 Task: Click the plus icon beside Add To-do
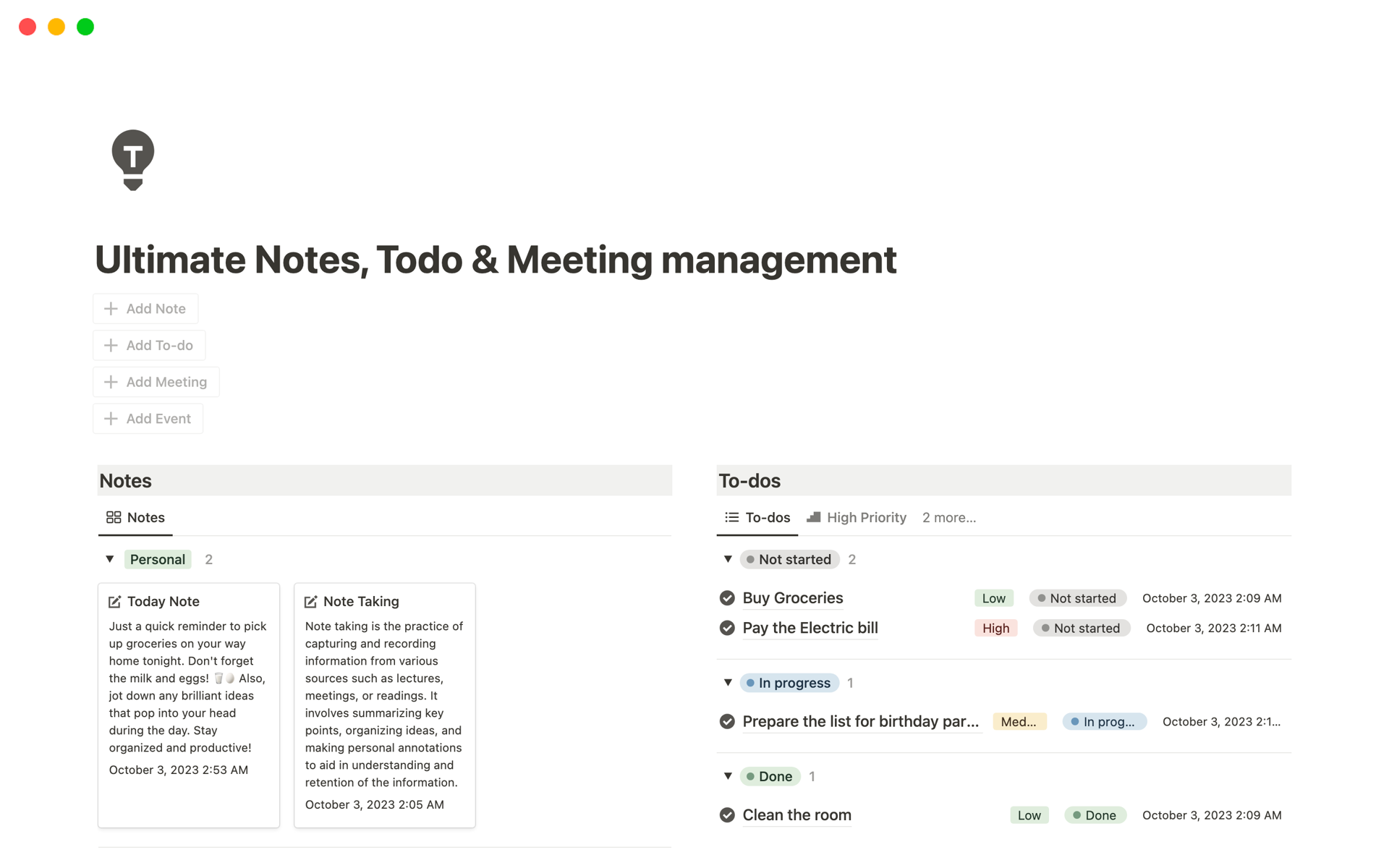(x=111, y=346)
